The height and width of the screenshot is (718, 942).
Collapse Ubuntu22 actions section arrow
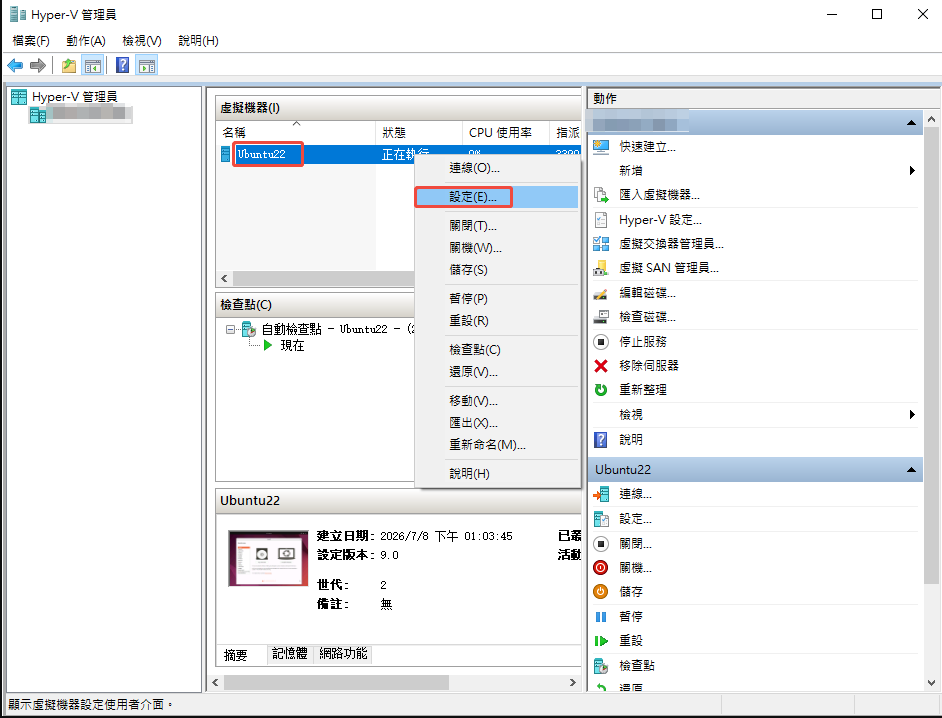pos(911,470)
